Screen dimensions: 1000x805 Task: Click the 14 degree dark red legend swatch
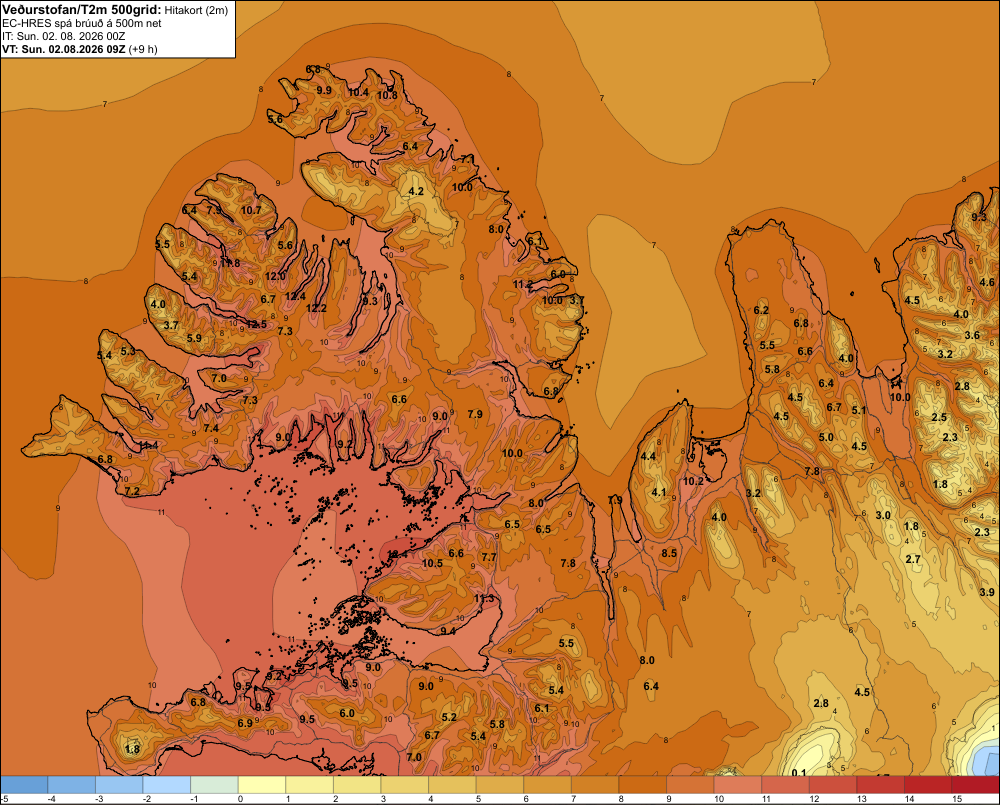click(x=927, y=785)
